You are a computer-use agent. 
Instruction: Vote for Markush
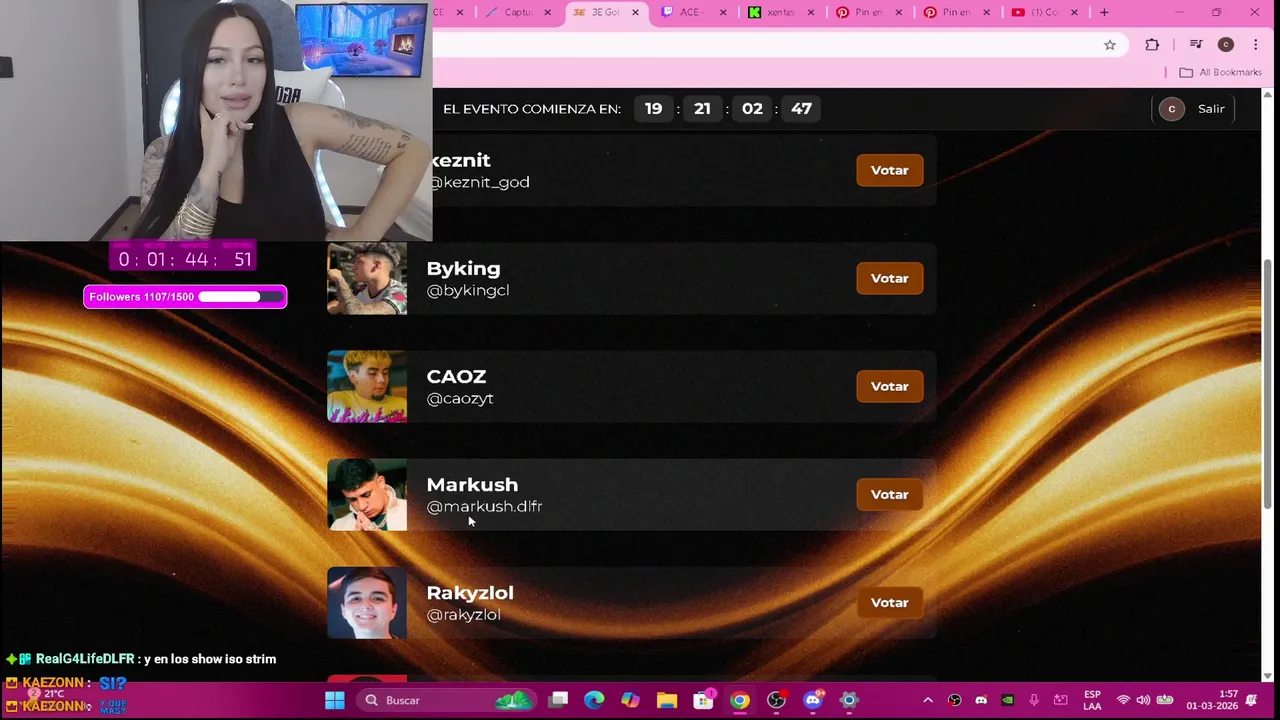[889, 494]
